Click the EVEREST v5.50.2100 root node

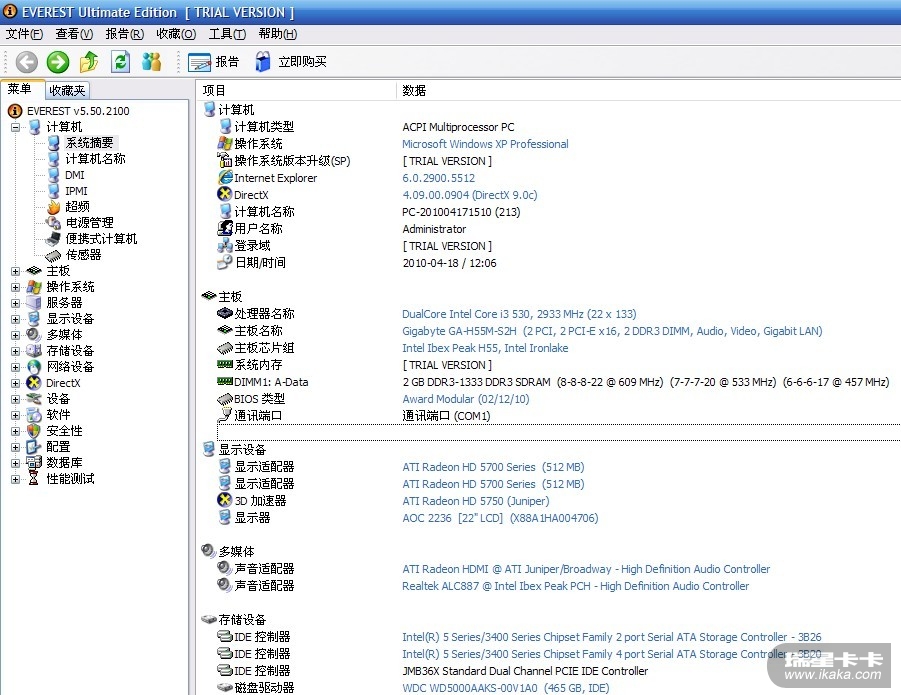(78, 111)
